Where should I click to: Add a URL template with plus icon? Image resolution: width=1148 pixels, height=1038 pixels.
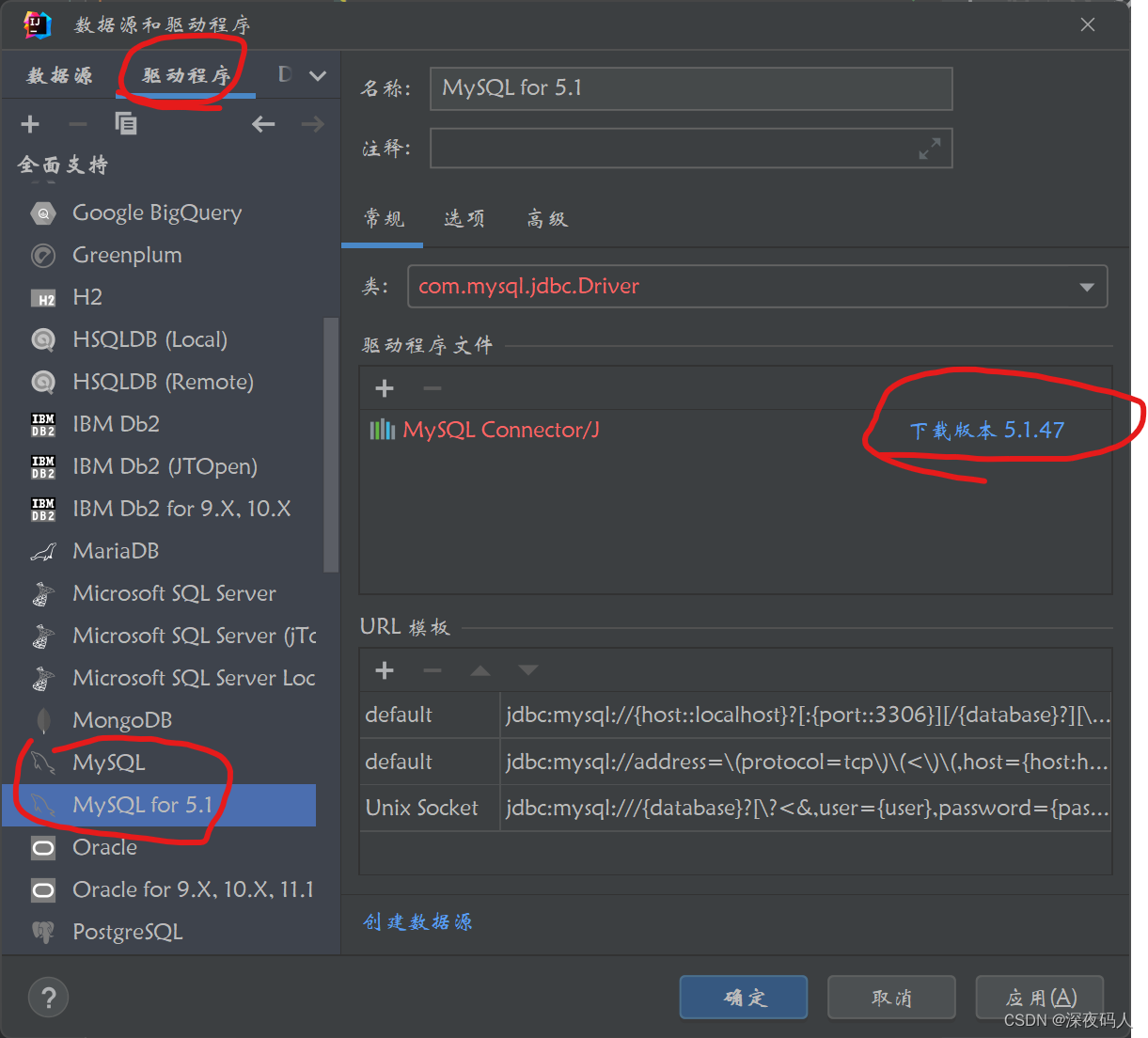tap(385, 670)
